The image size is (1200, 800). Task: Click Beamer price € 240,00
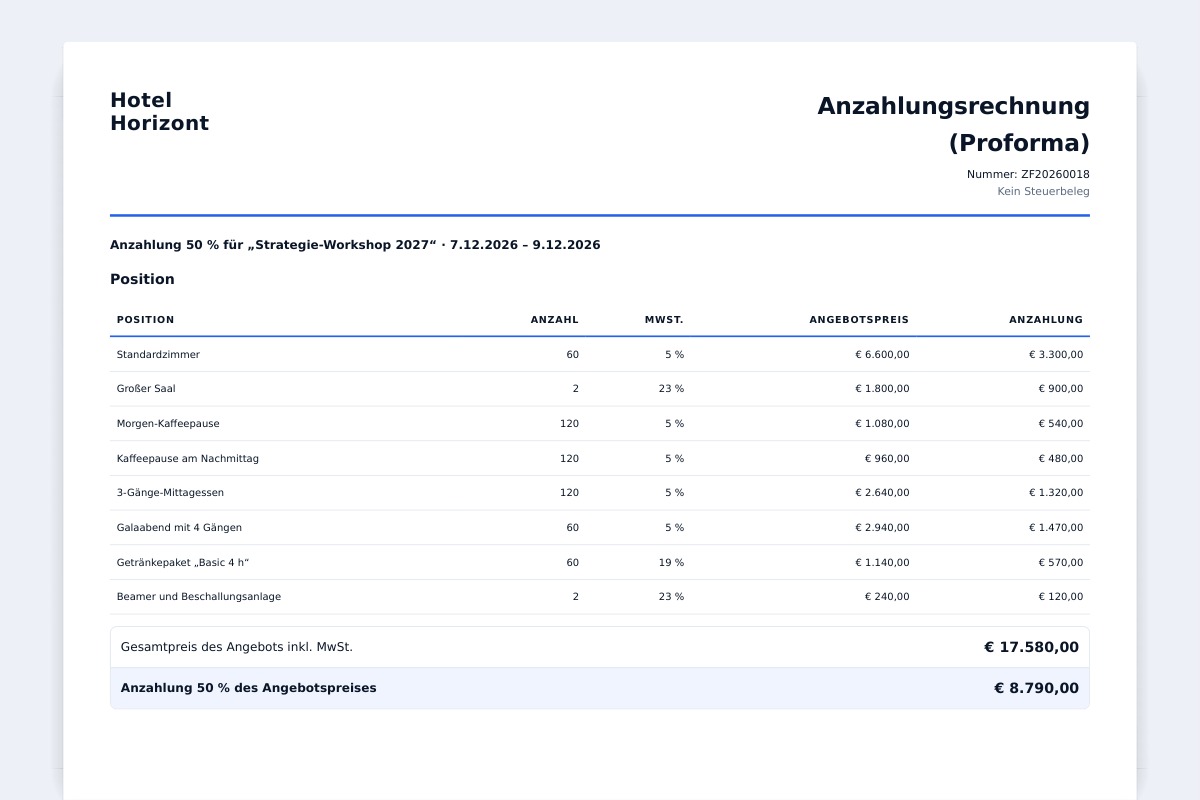[x=887, y=597]
